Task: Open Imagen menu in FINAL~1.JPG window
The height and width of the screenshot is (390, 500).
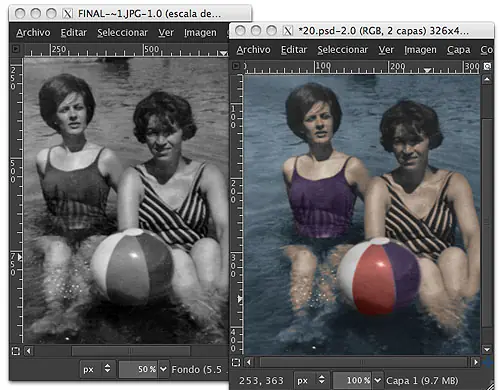Action: (200, 33)
